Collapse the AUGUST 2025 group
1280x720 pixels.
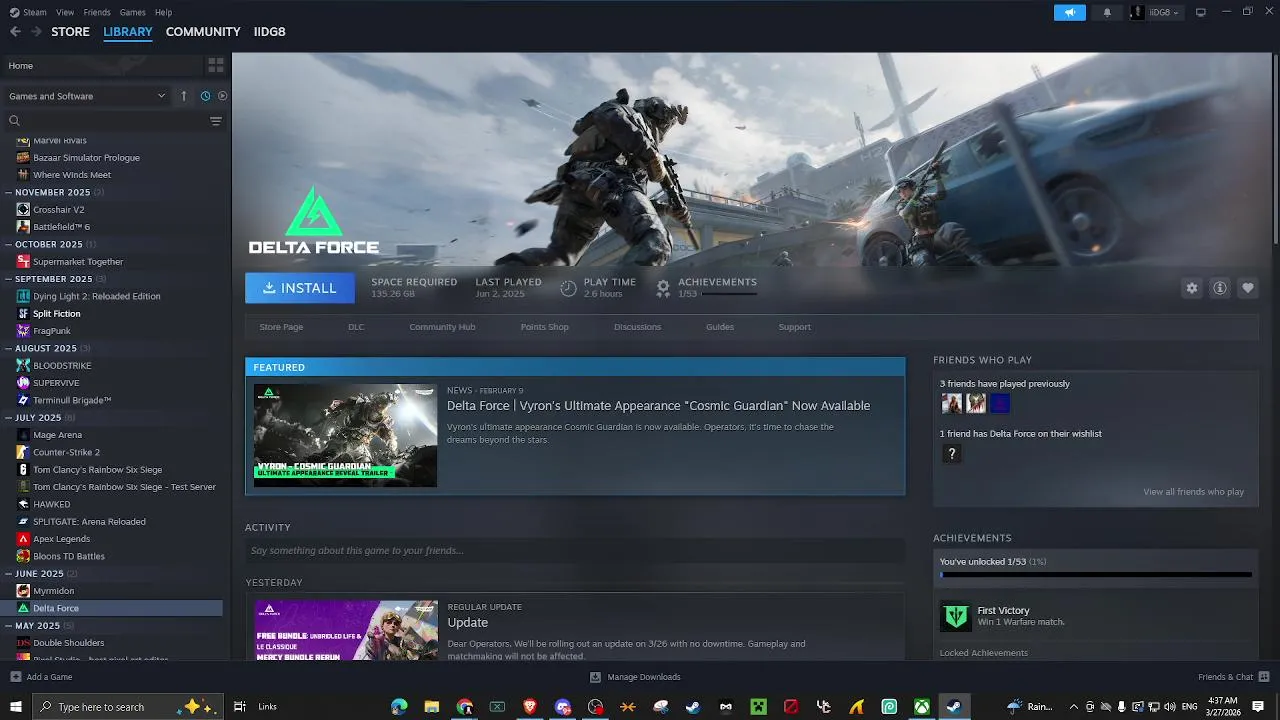[9, 348]
